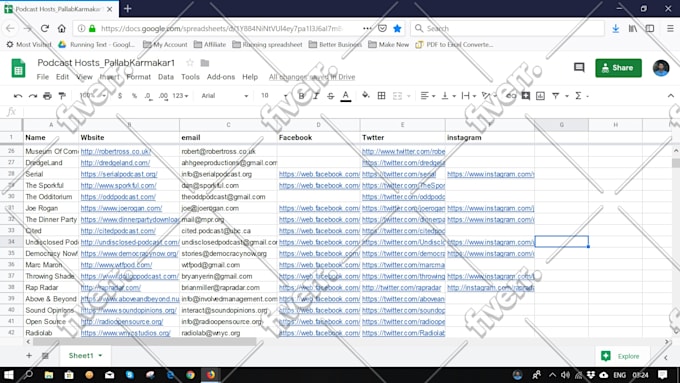Reload the browser page
The image size is (680, 383).
tap(44, 29)
